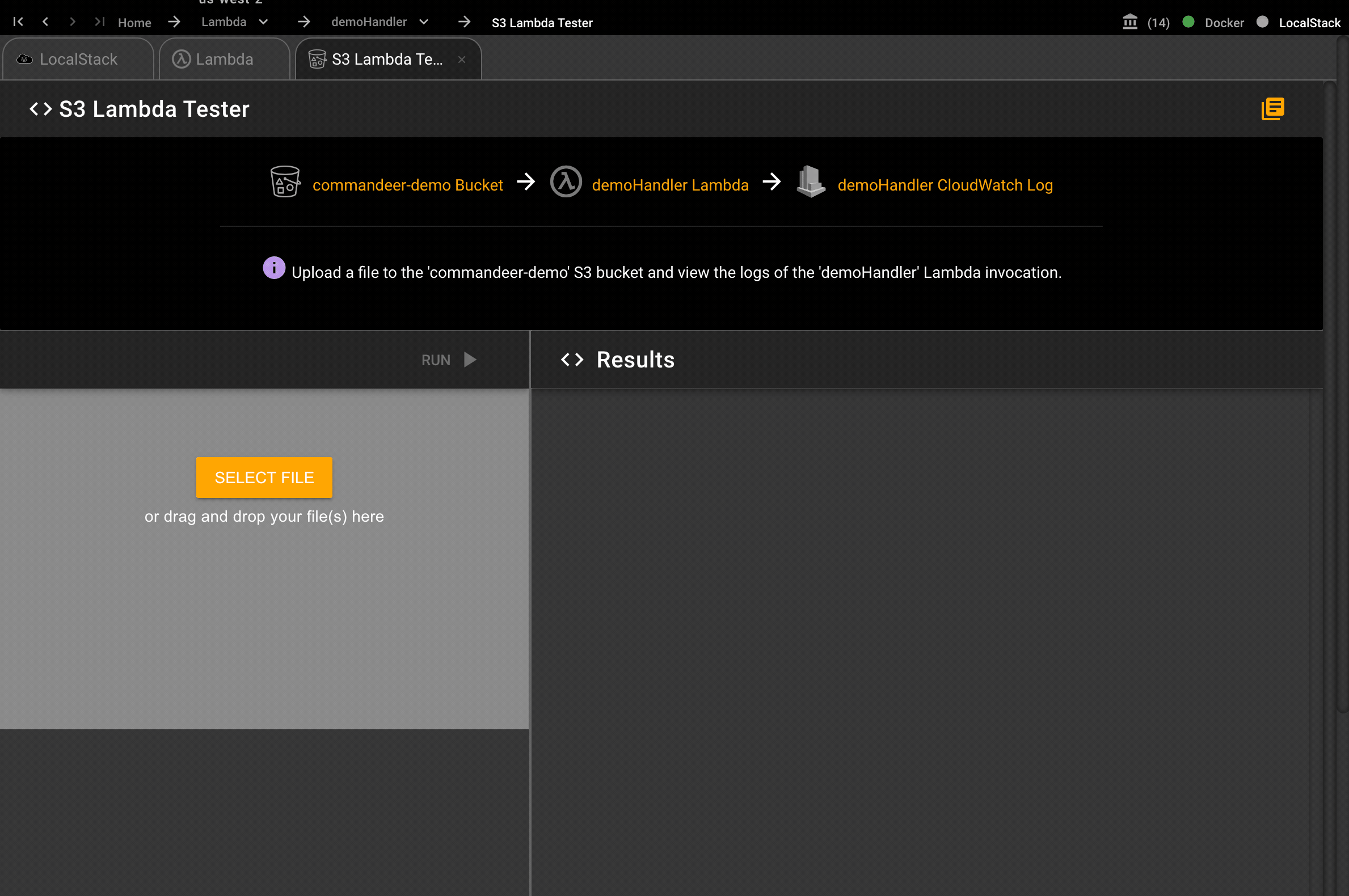Click the Lambda tab lambda icon
The image size is (1349, 896).
181,59
